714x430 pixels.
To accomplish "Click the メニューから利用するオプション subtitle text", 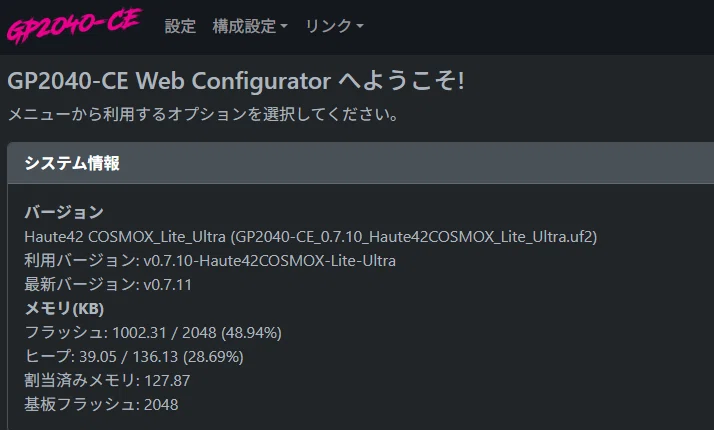I will (x=204, y=114).
